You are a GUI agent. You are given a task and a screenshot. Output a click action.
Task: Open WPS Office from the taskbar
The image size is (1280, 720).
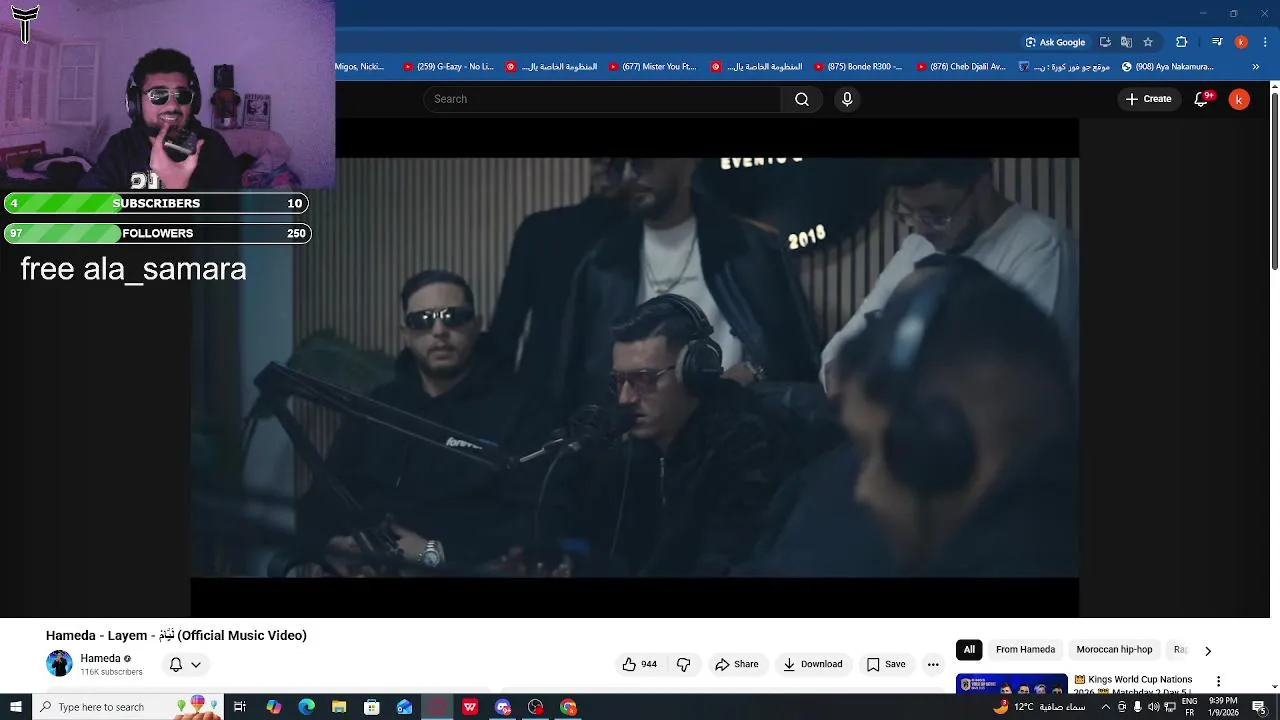(470, 707)
